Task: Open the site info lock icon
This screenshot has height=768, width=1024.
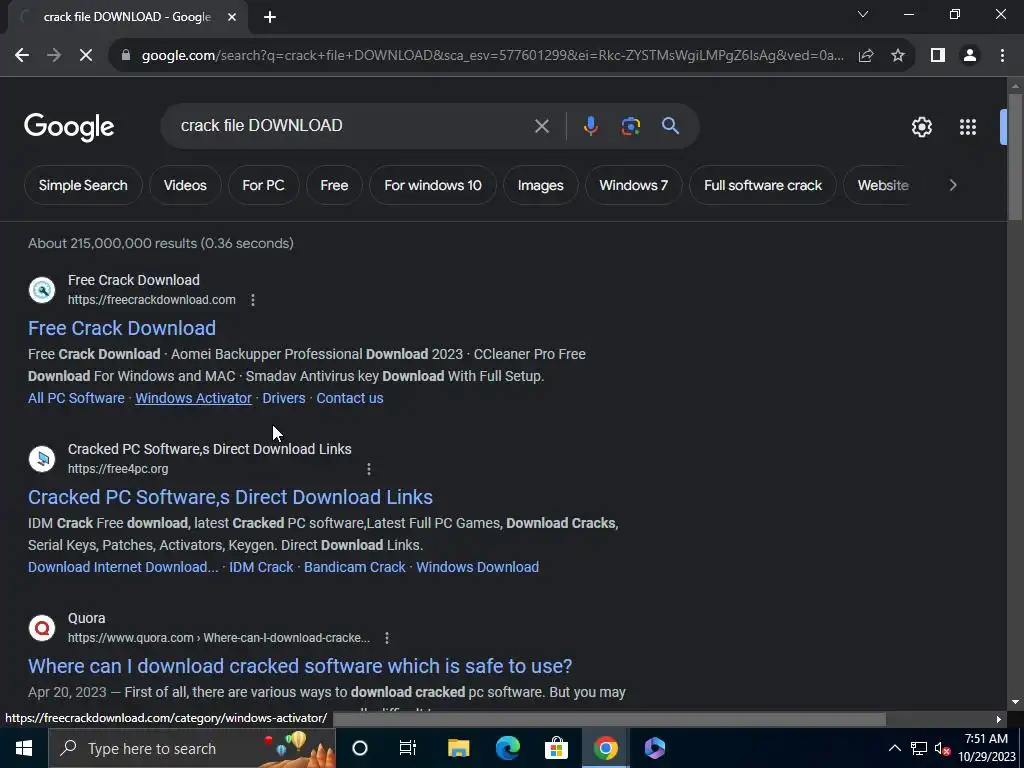Action: click(126, 56)
